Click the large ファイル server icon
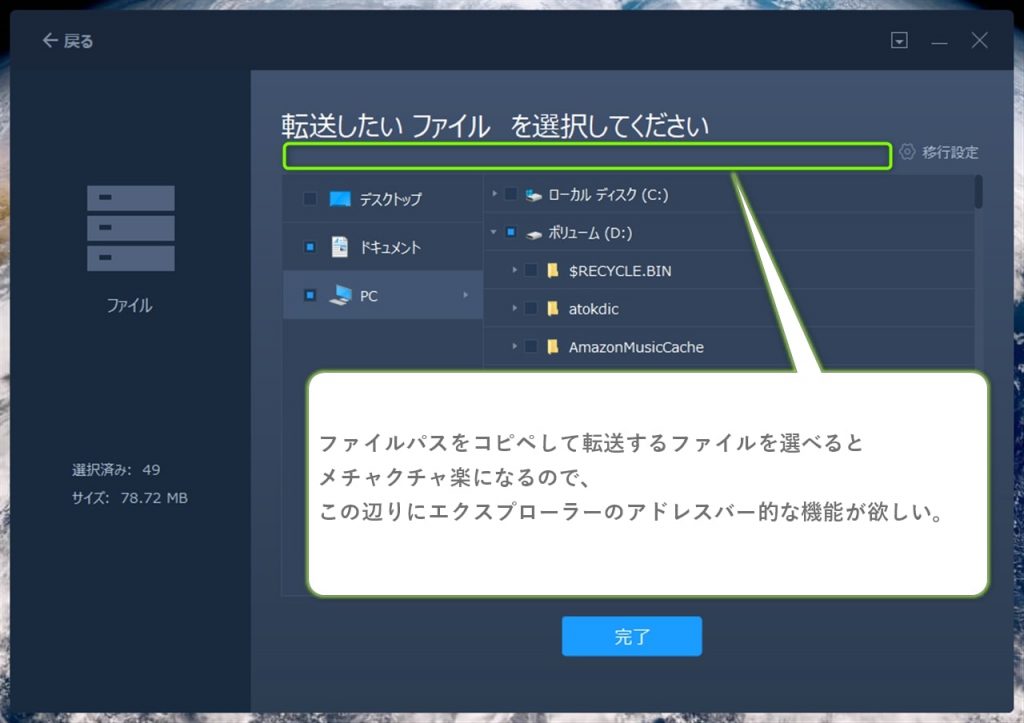 (130, 228)
